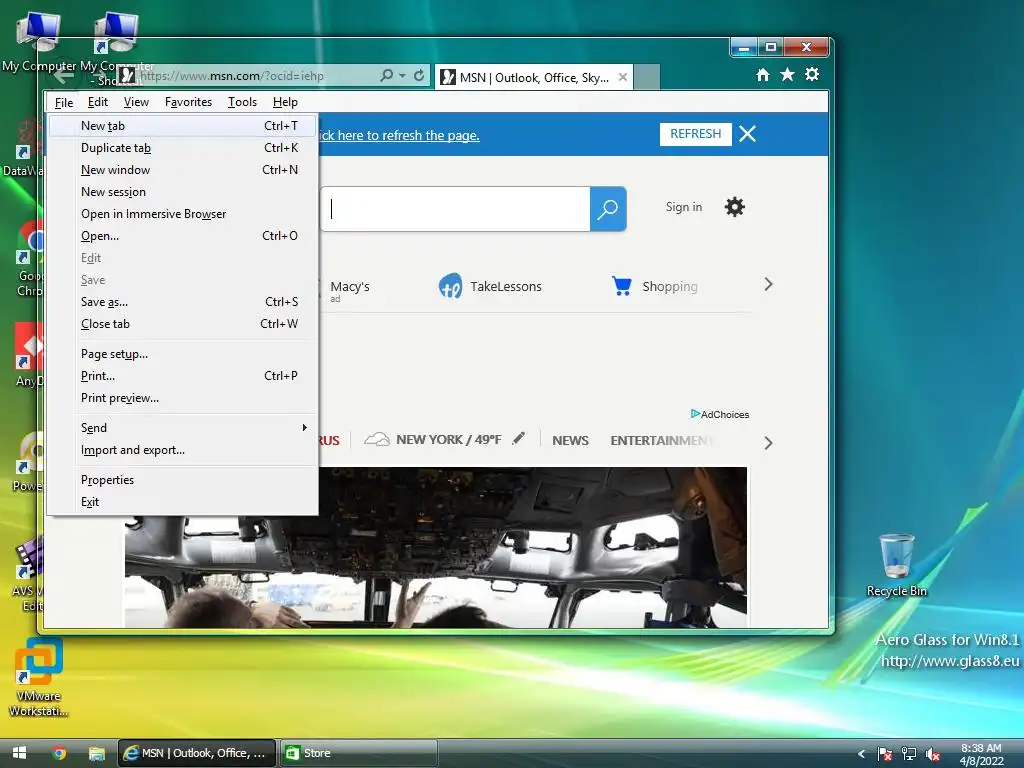The image size is (1024, 768).
Task: Edit weather location with pencil icon
Action: tap(519, 439)
